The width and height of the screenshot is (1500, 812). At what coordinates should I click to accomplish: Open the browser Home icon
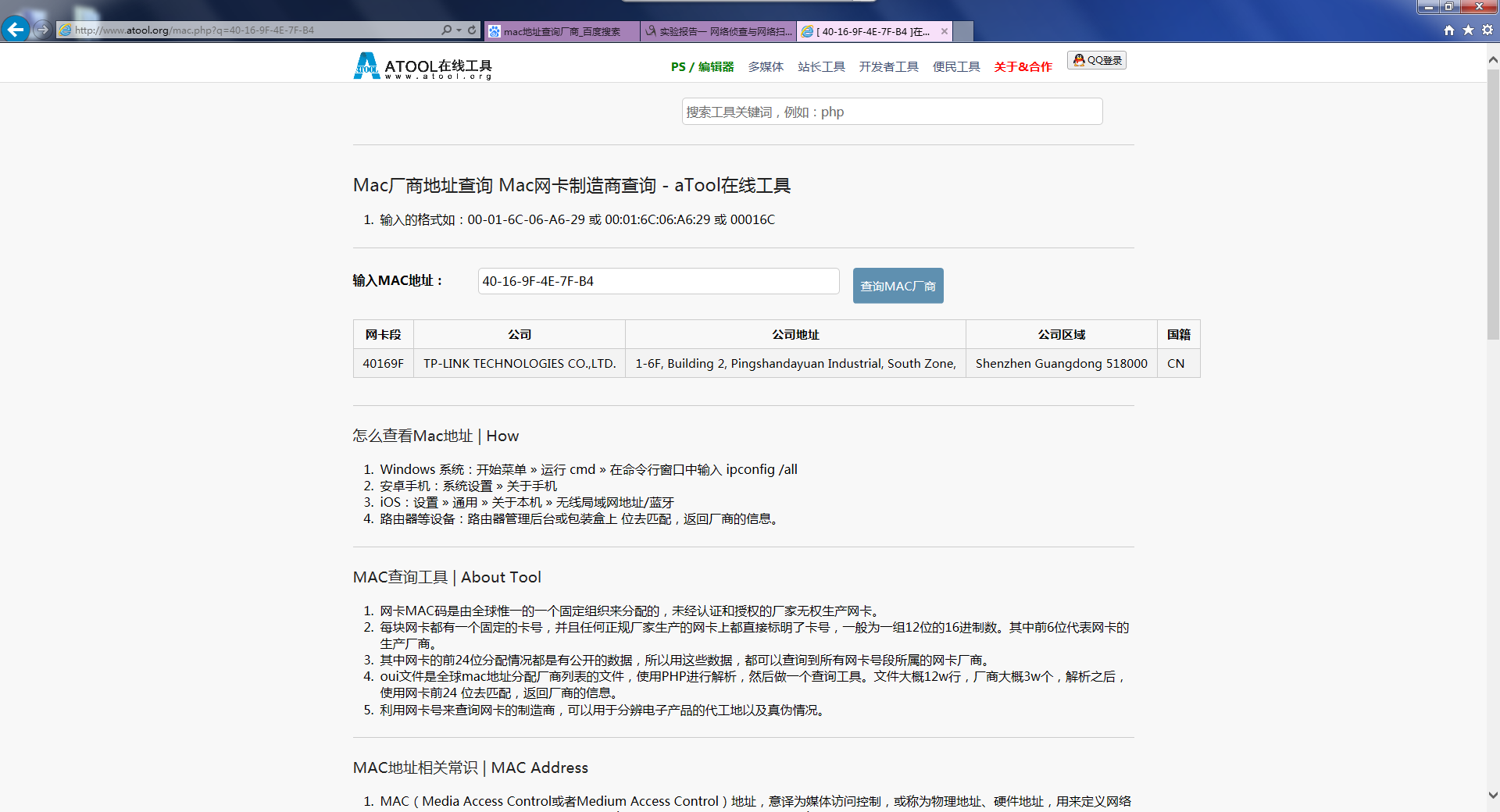click(x=1449, y=30)
